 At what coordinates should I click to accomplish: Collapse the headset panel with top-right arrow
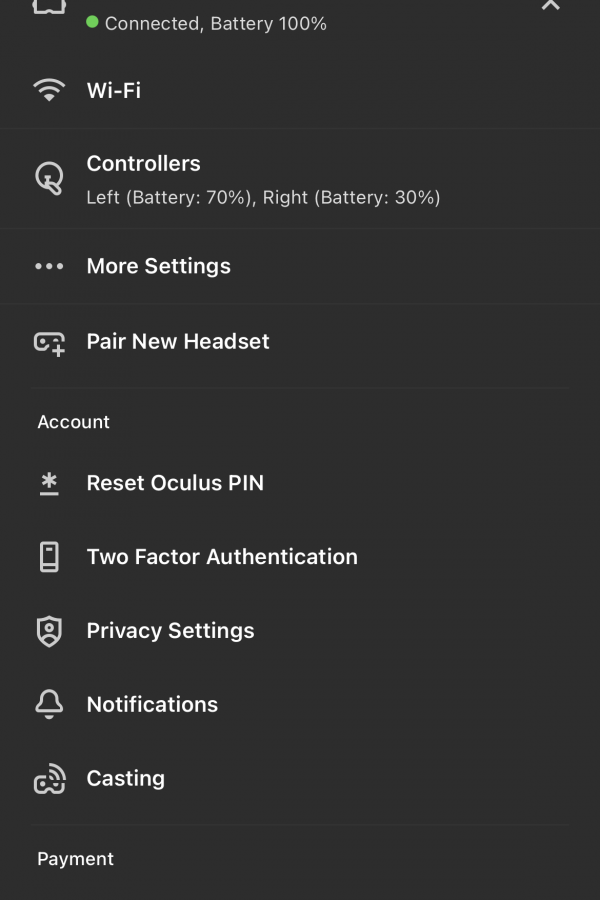pos(550,5)
